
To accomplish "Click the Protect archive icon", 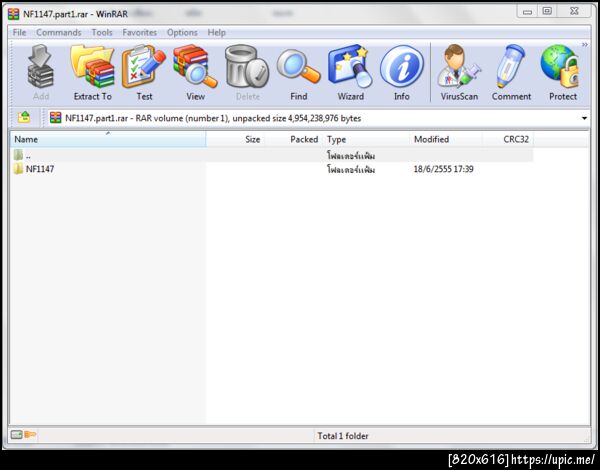I will pyautogui.click(x=561, y=72).
